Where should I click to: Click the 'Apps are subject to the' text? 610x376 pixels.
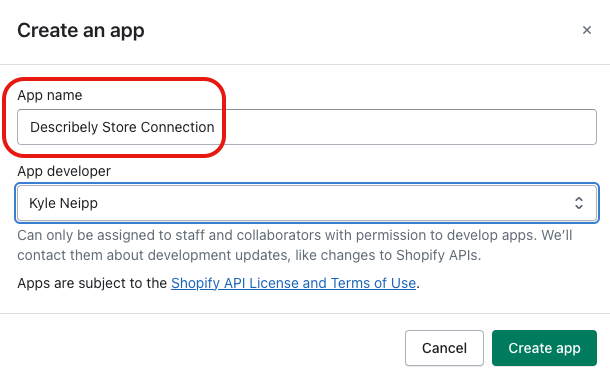[92, 283]
